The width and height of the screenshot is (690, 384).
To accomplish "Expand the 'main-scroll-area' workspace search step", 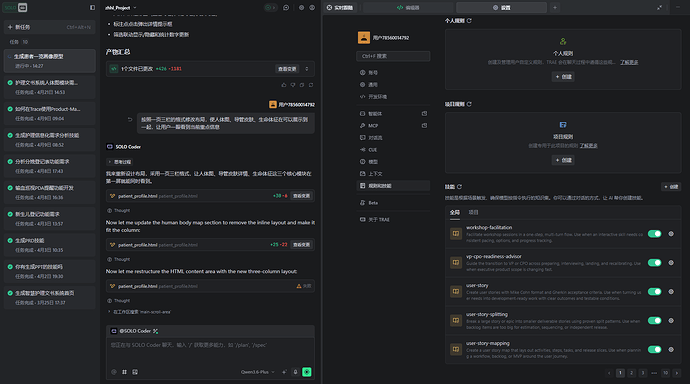I will click(139, 312).
